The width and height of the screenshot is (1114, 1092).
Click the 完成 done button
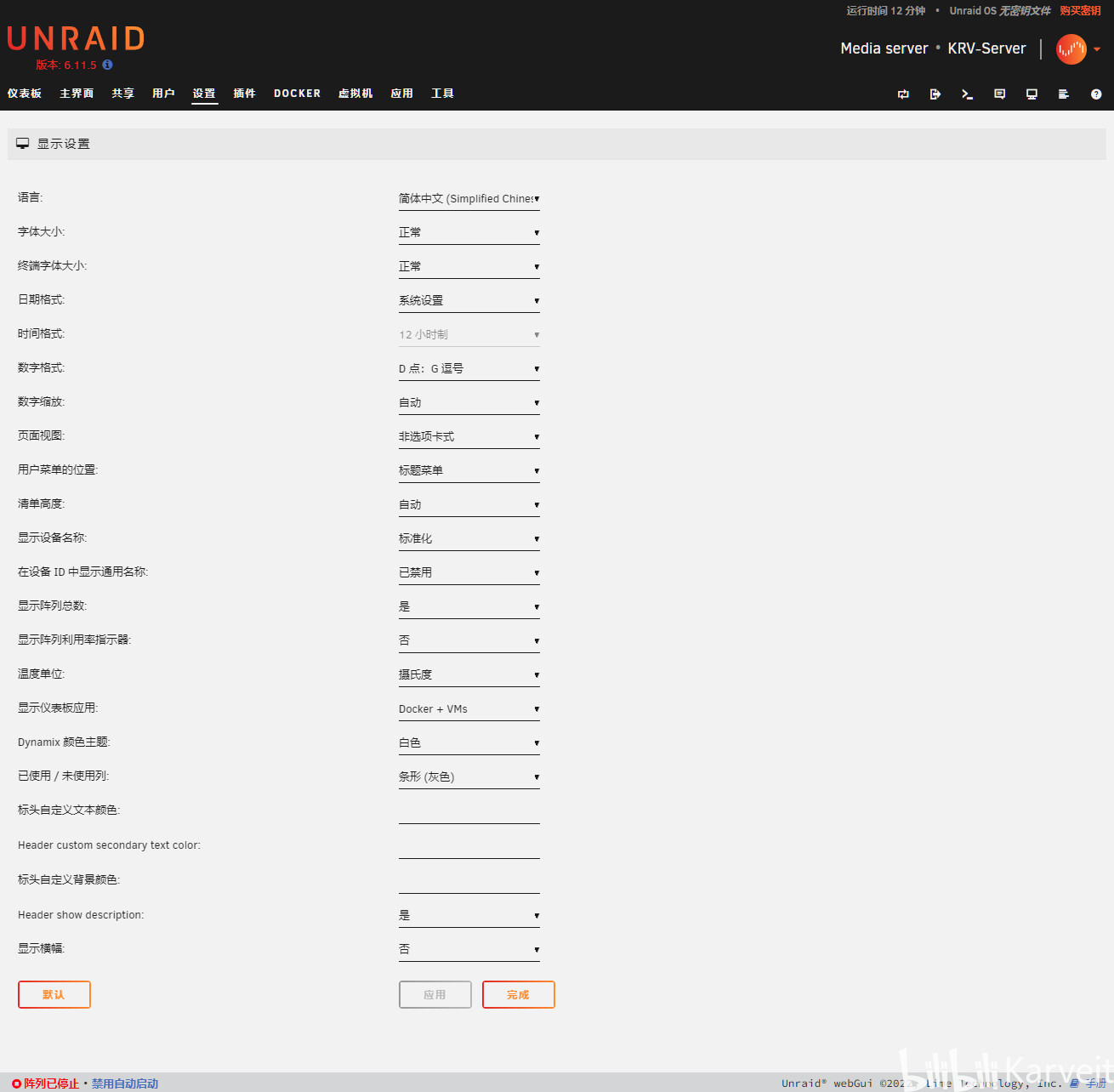[x=519, y=995]
